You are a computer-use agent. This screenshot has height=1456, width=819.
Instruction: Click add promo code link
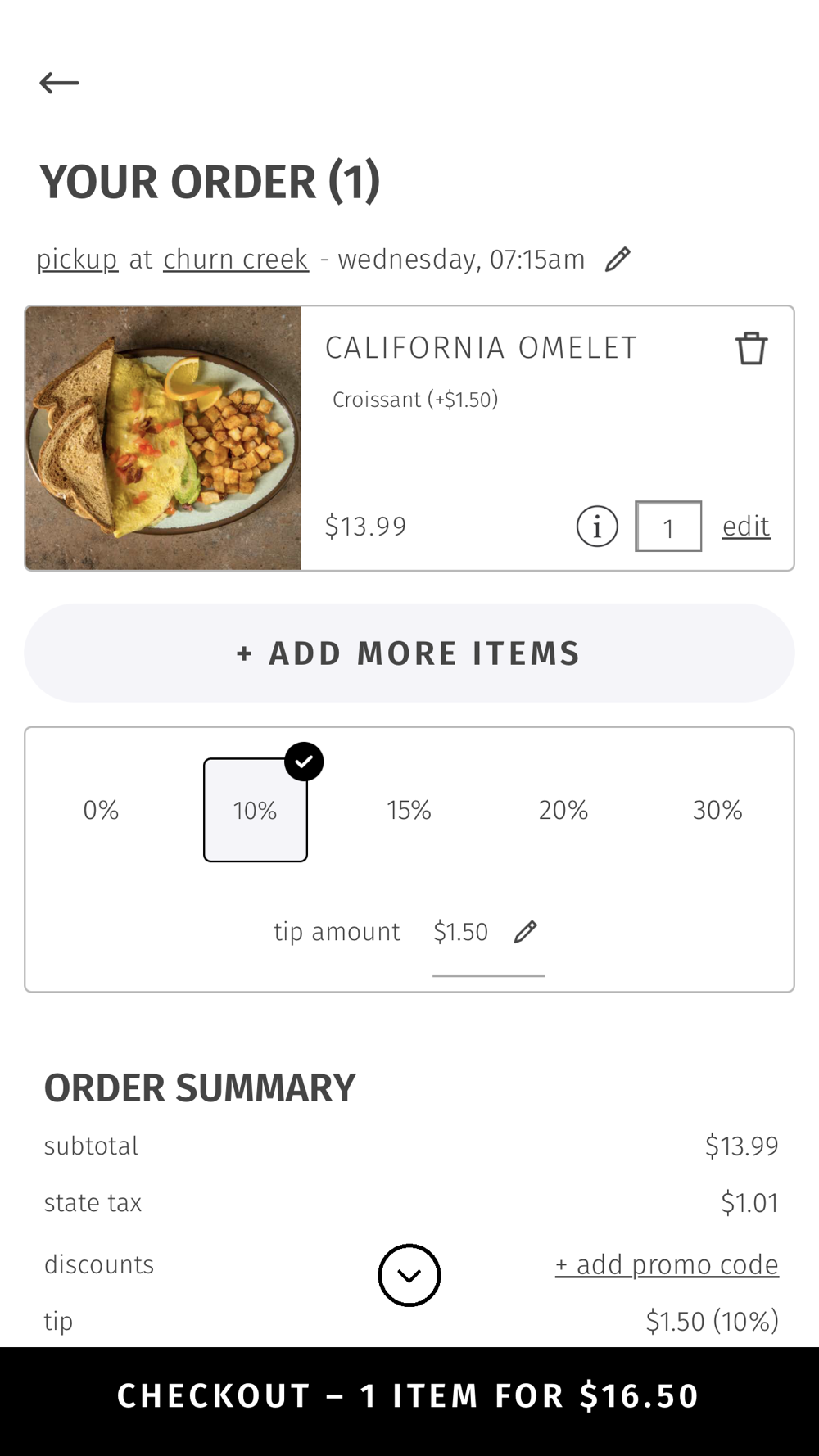(x=667, y=1264)
